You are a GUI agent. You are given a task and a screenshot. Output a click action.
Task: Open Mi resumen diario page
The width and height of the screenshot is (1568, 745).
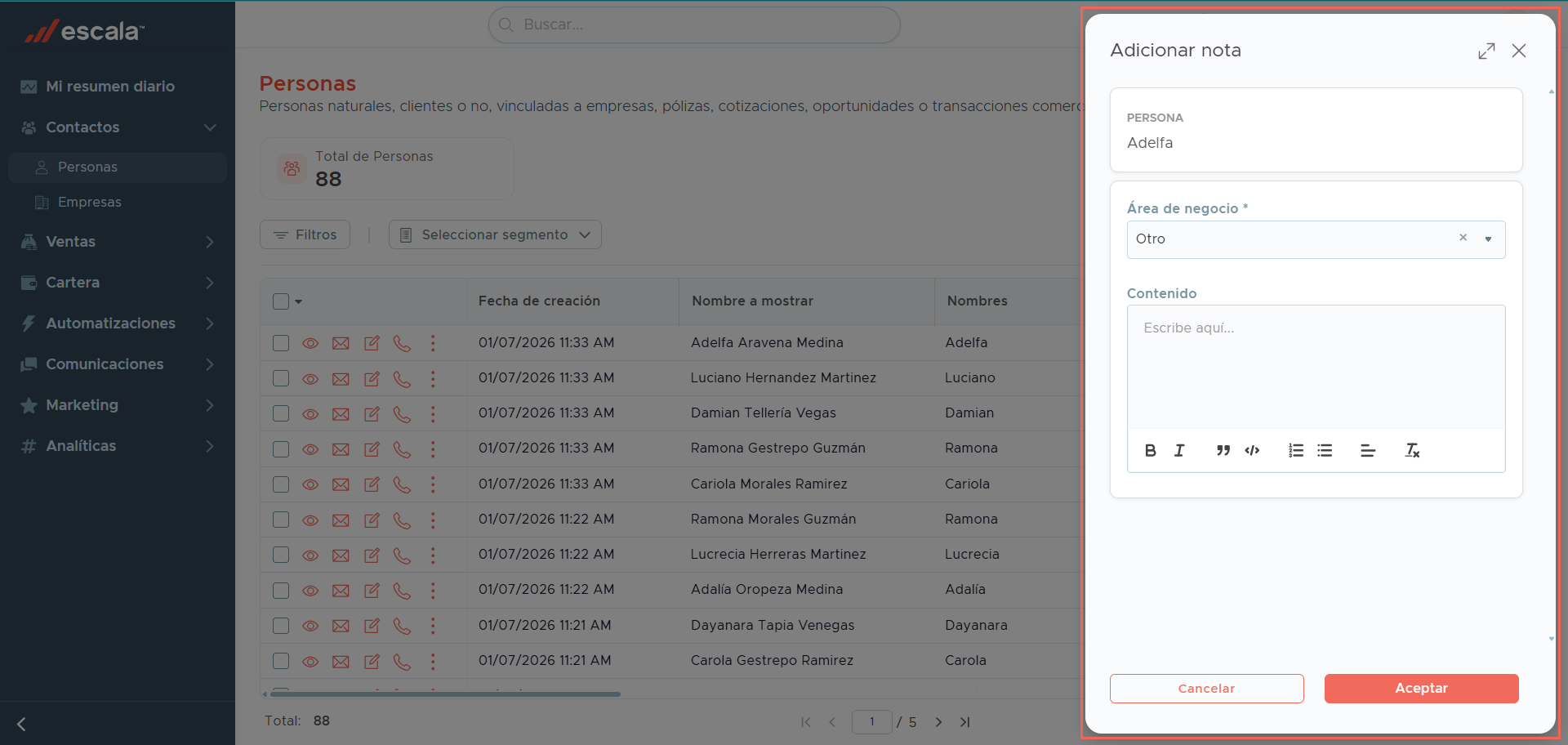tap(110, 87)
